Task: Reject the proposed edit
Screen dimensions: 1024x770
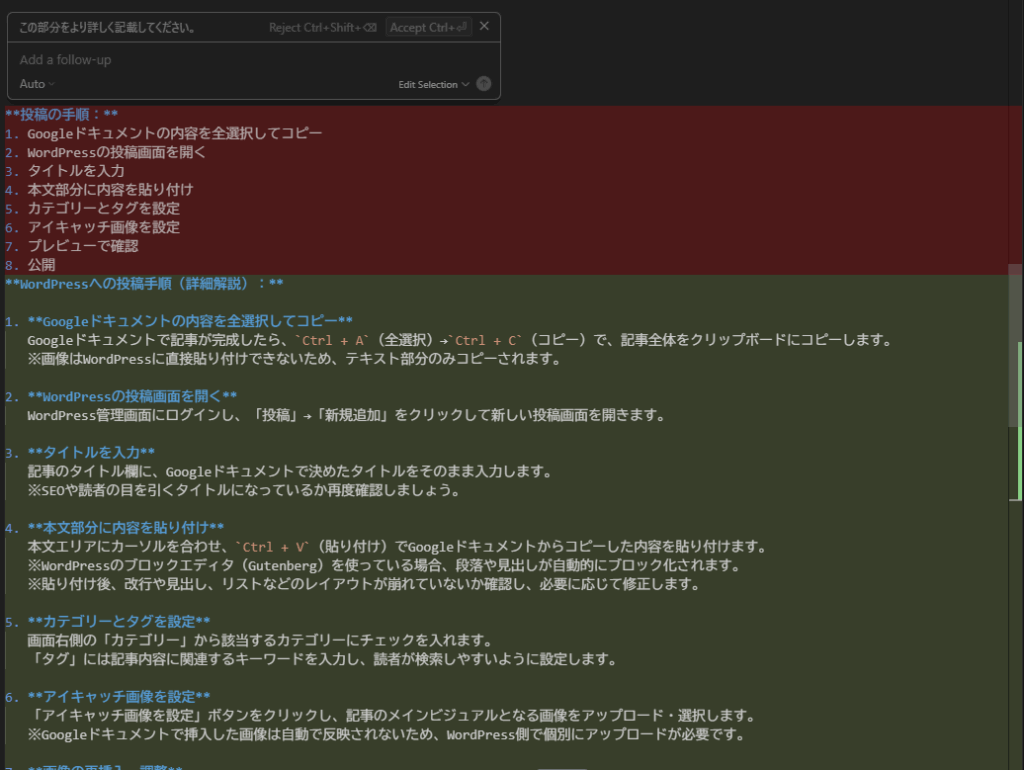Action: (x=322, y=28)
